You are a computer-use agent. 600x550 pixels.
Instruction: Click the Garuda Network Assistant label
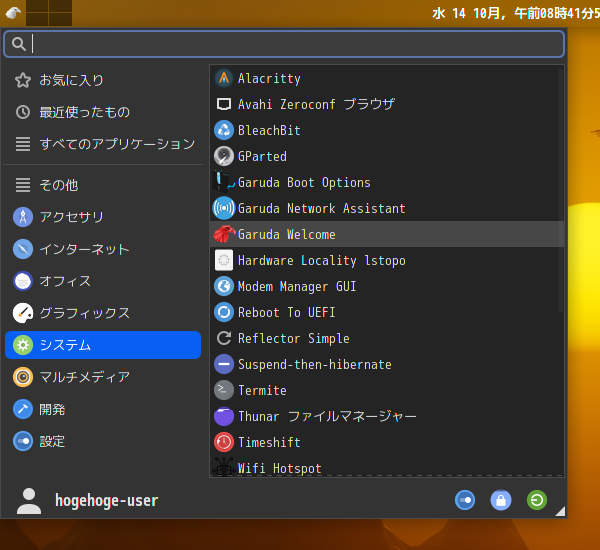(x=321, y=209)
